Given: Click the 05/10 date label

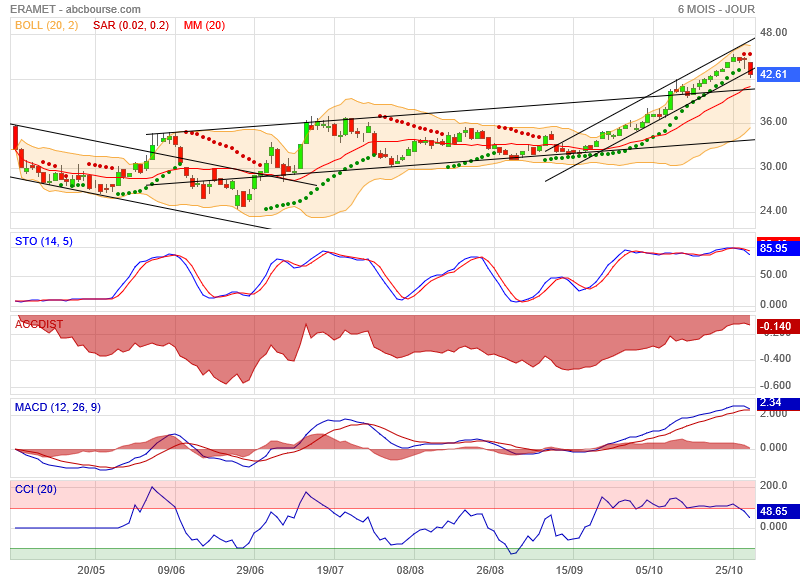Looking at the screenshot, I should coord(649,570).
